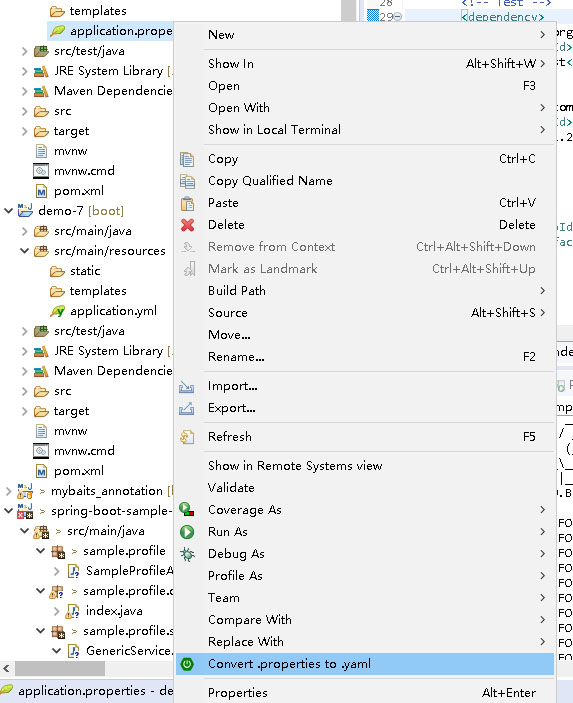Click the green Run As play icon
Screen dimensions: 573x703
187,532
